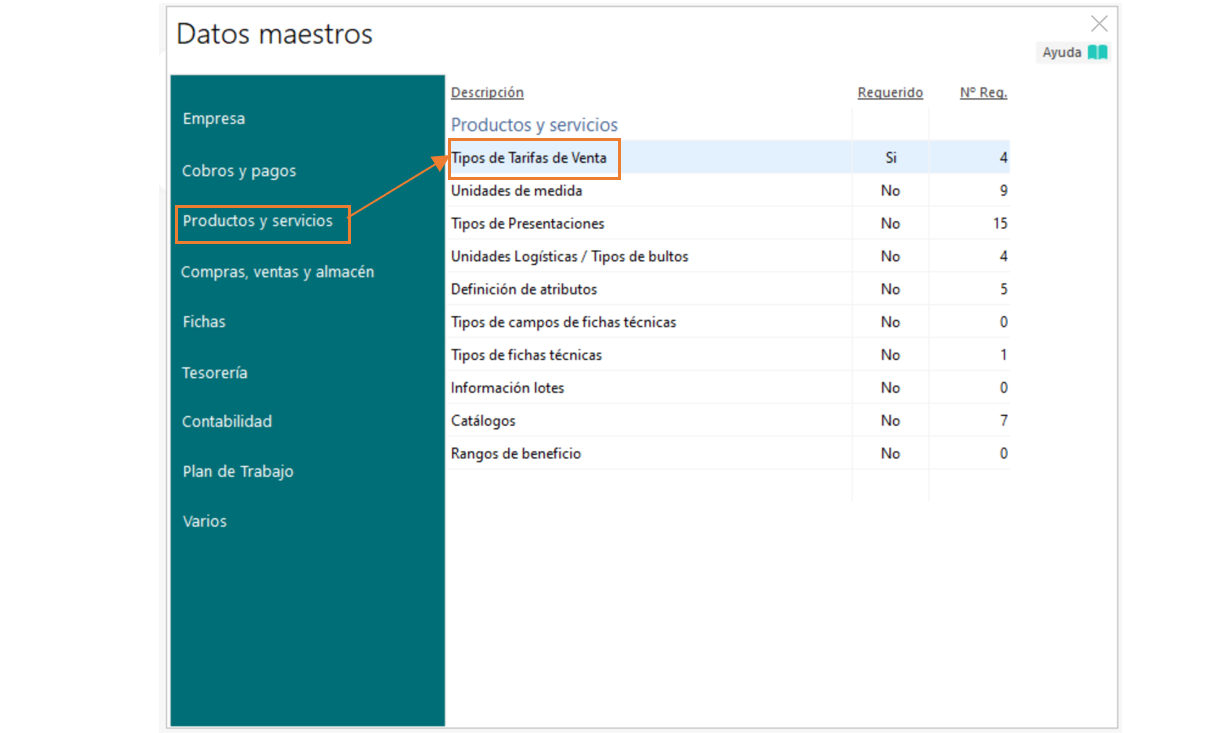Open Unidades de medida entry
Viewport: 1230px width, 733px height.
click(516, 191)
